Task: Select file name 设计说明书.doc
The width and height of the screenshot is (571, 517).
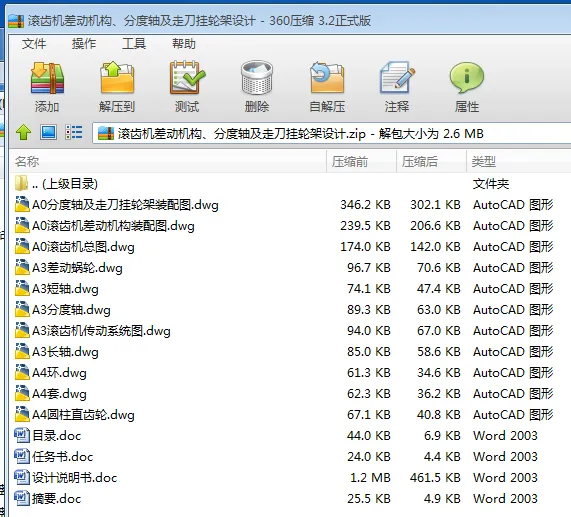Action: click(x=75, y=477)
